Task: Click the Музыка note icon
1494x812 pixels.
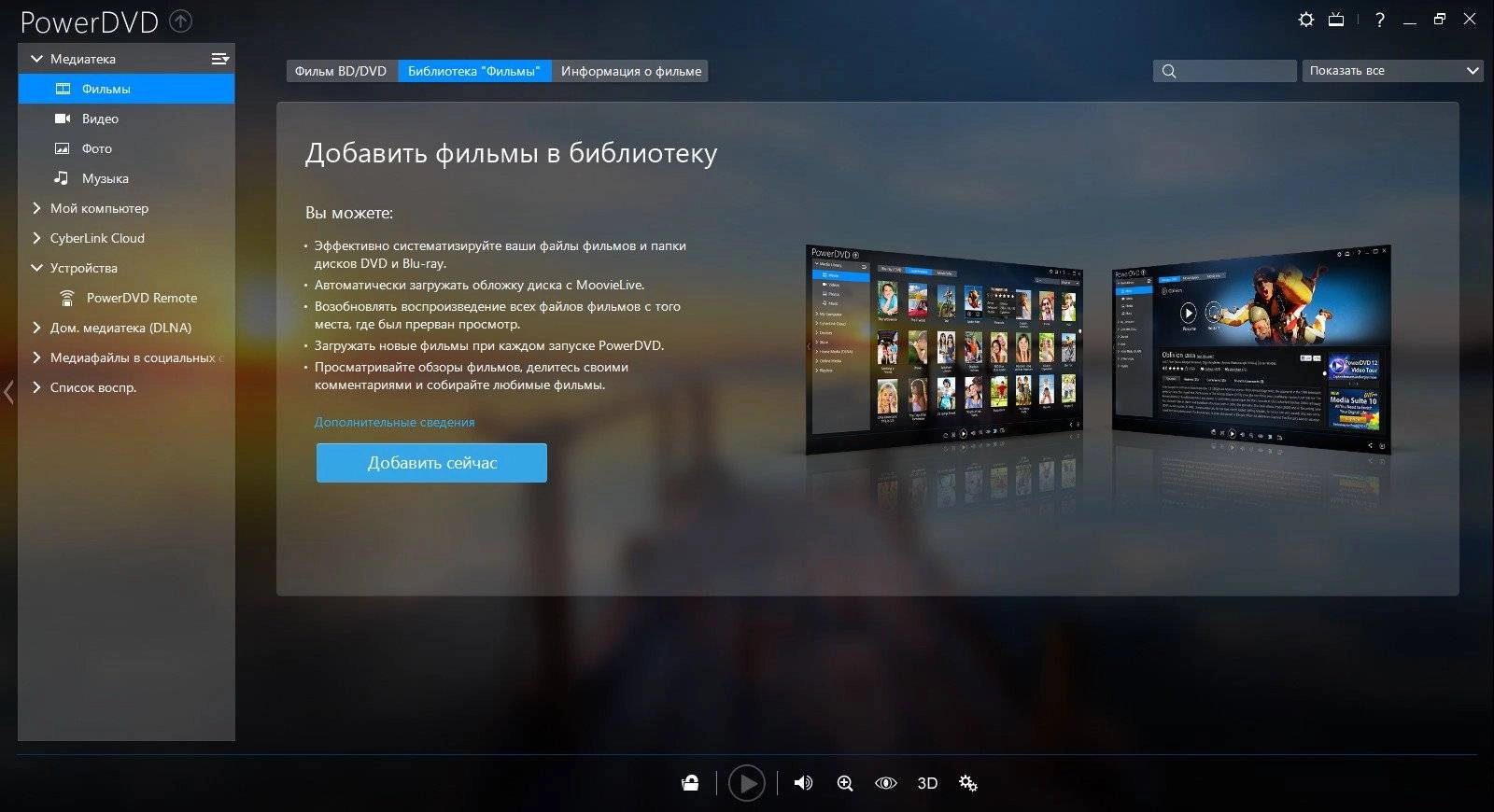Action: (x=62, y=177)
